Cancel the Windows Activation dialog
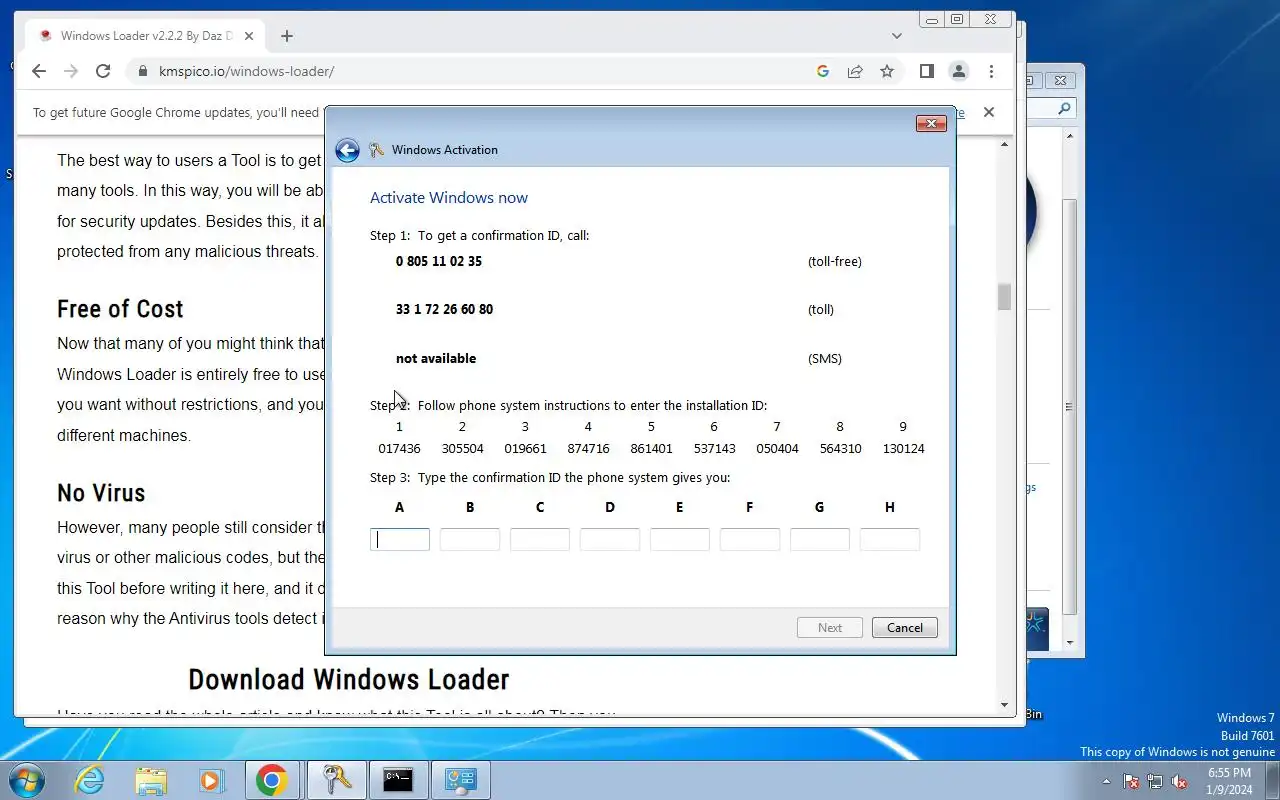Image resolution: width=1280 pixels, height=800 pixels. click(x=905, y=628)
